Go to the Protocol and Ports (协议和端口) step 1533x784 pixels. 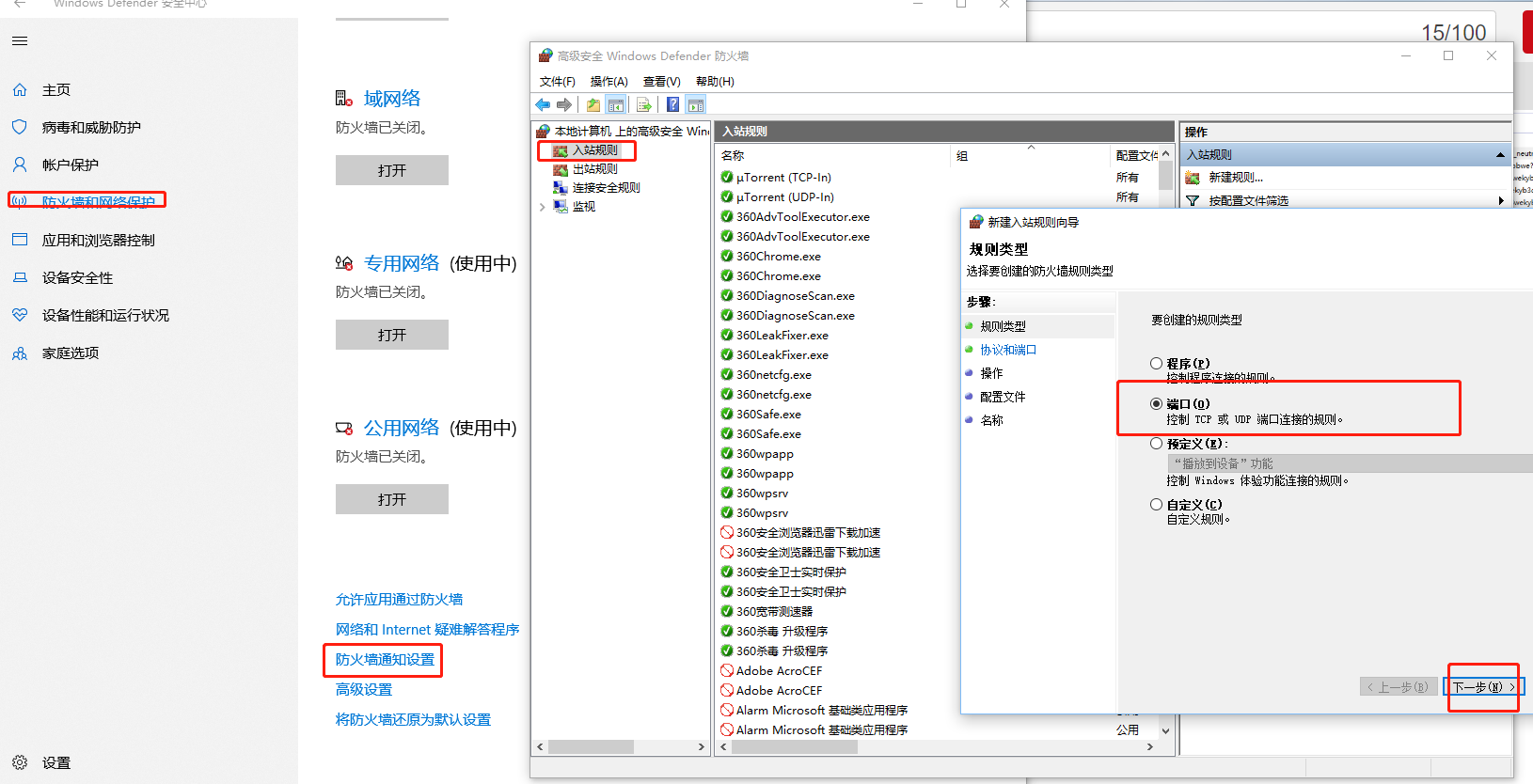click(1008, 350)
